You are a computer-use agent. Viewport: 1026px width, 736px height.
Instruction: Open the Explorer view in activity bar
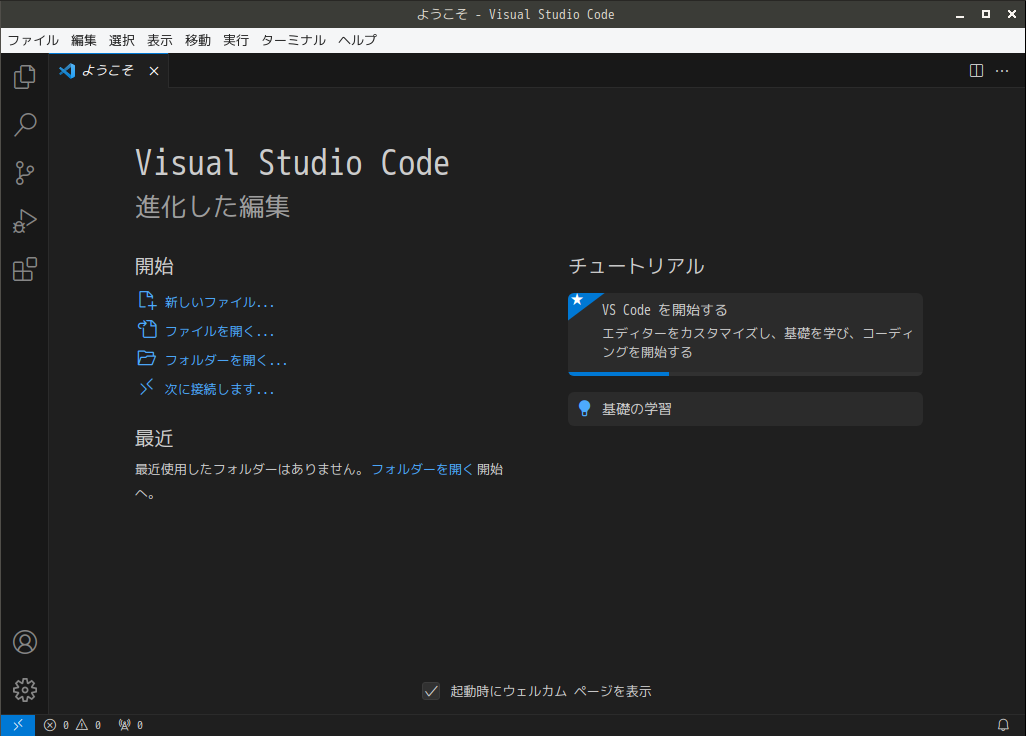pyautogui.click(x=24, y=77)
